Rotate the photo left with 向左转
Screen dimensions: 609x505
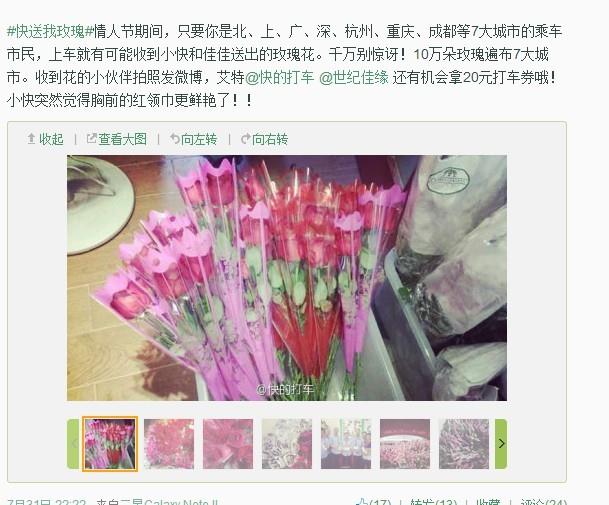tap(193, 139)
